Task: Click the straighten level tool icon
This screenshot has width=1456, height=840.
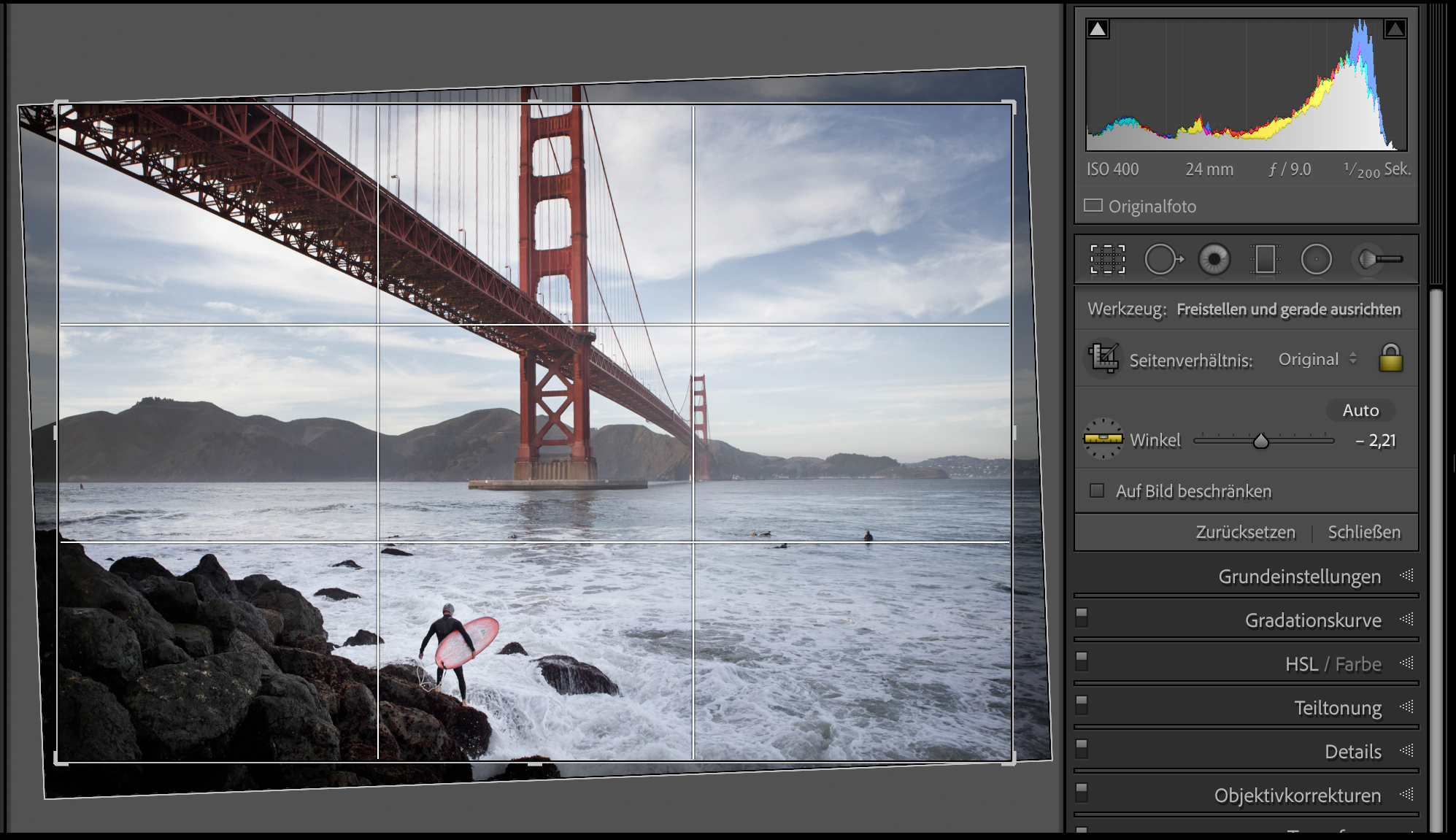Action: tap(1103, 439)
